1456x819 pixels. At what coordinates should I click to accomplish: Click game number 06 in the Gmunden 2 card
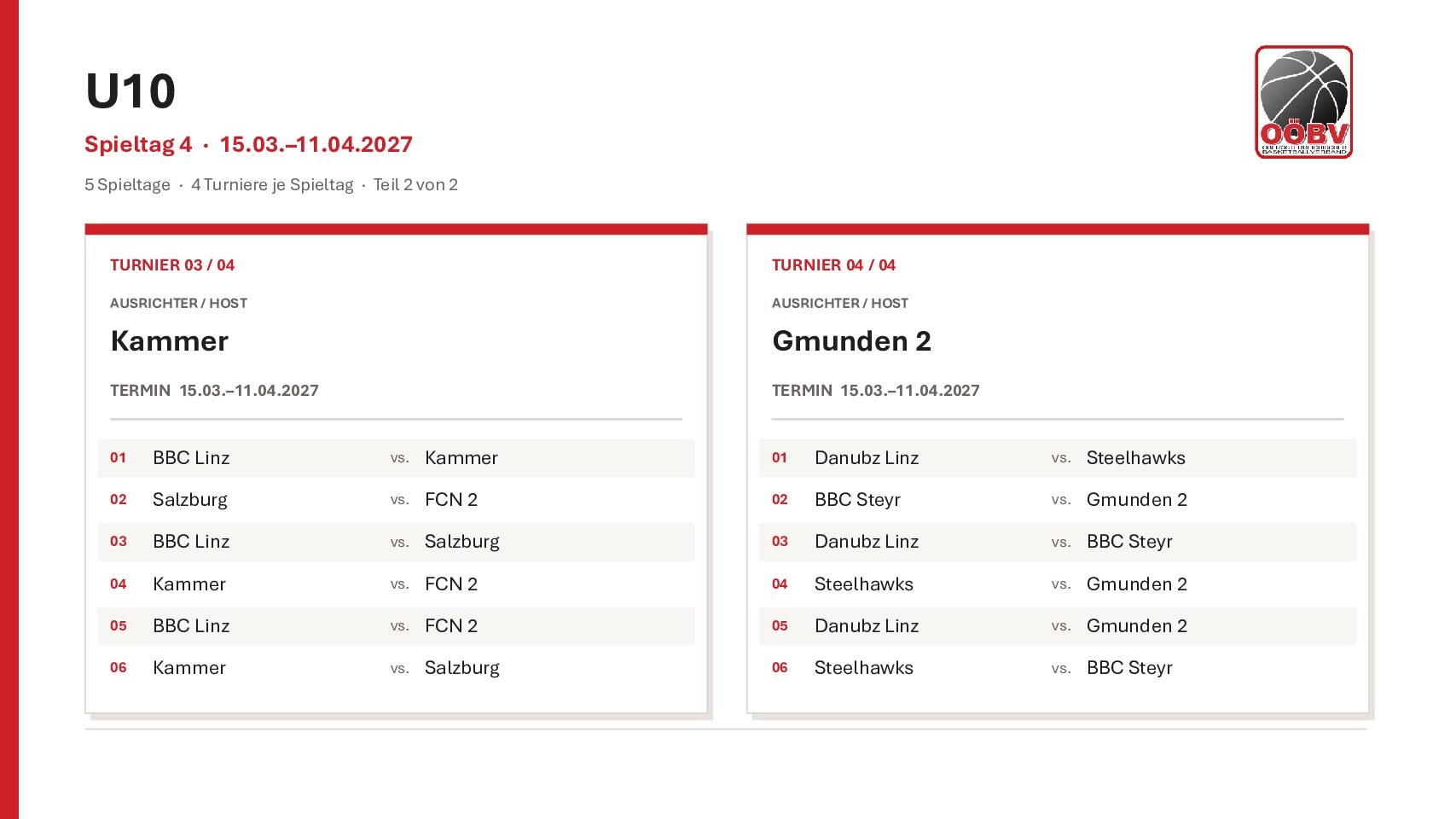(780, 668)
